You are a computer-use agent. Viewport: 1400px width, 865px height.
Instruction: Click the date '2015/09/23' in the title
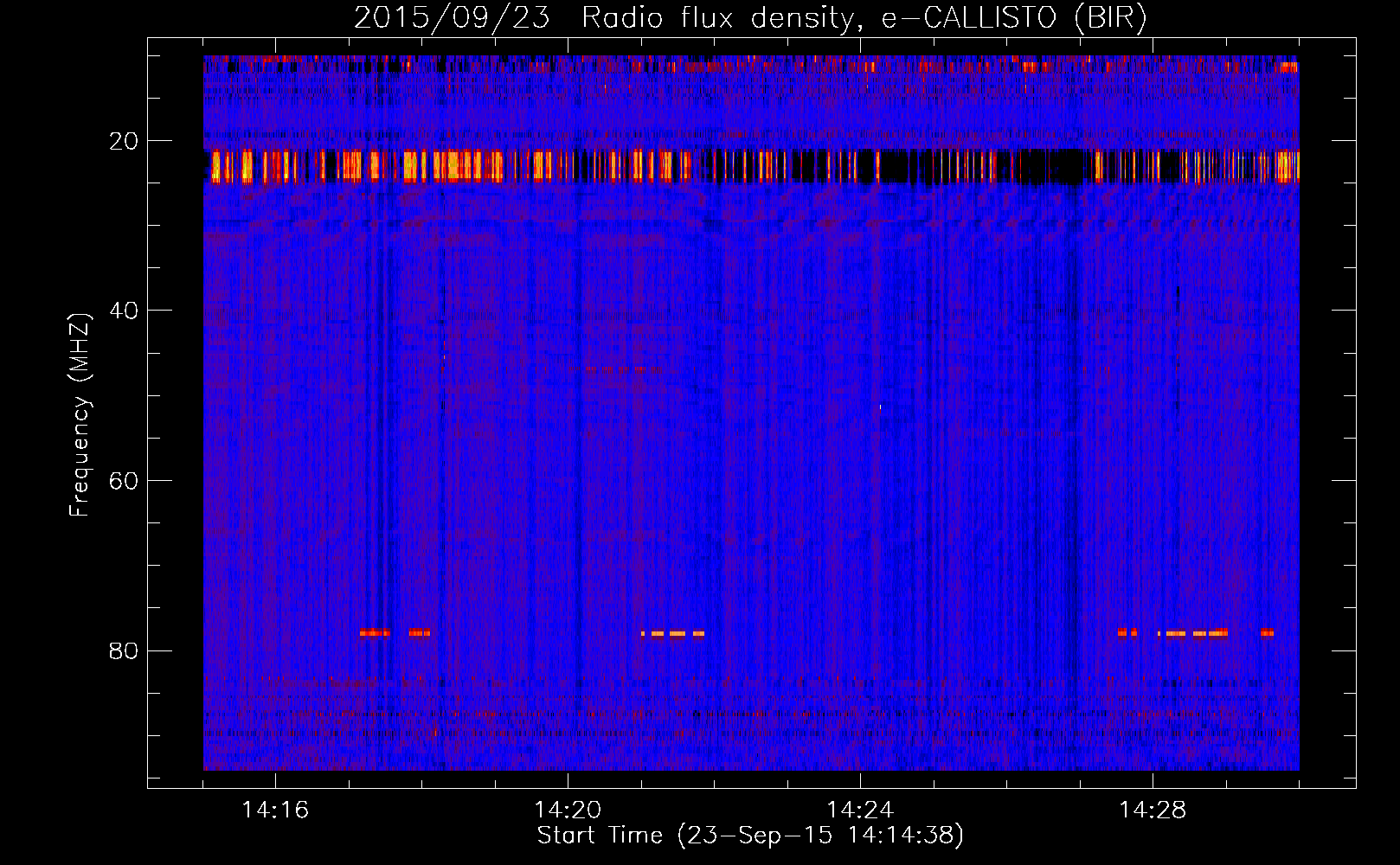point(452,18)
